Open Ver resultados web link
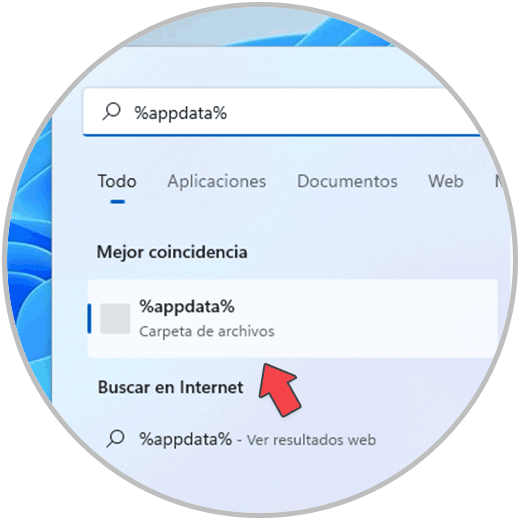This screenshot has width=520, height=520. pos(311,440)
